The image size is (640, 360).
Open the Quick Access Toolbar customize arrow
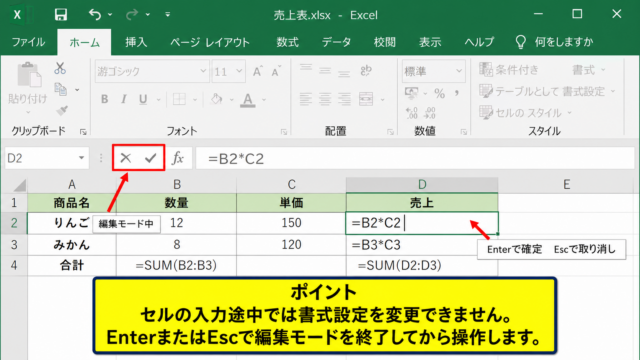(167, 15)
